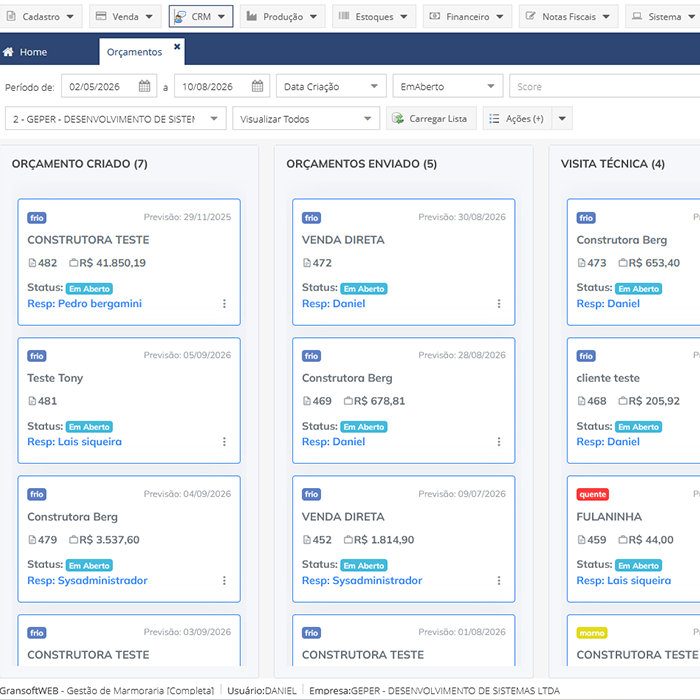
Task: Click the quente tag on FULANINHA card
Action: [x=592, y=494]
